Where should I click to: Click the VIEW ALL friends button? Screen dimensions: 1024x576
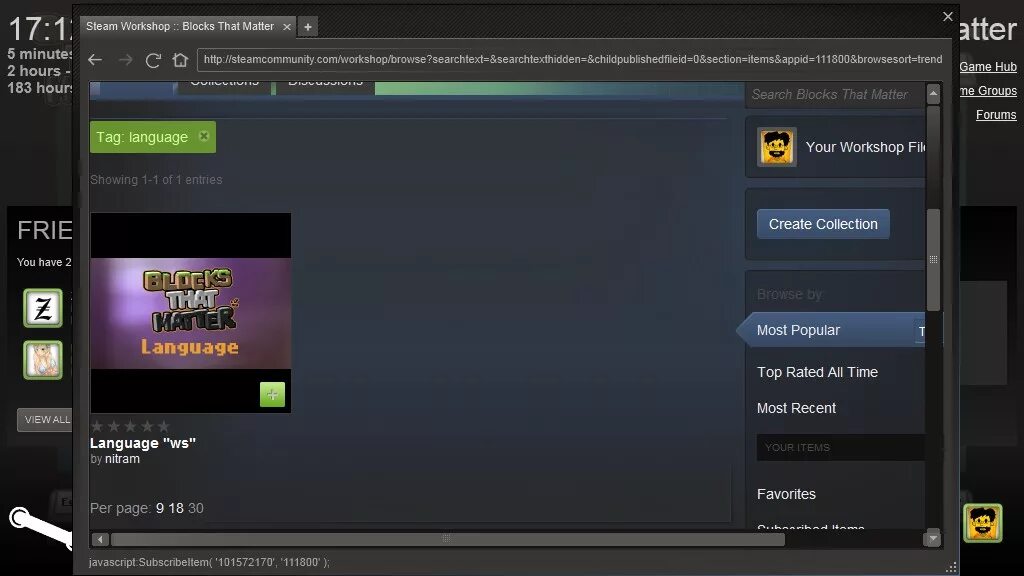[x=47, y=420]
